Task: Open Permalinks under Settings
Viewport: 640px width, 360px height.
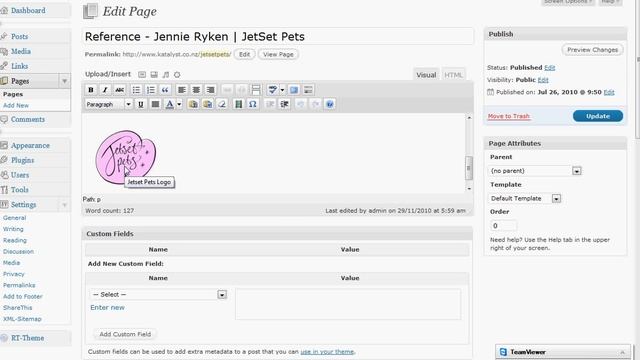Action: point(19,285)
